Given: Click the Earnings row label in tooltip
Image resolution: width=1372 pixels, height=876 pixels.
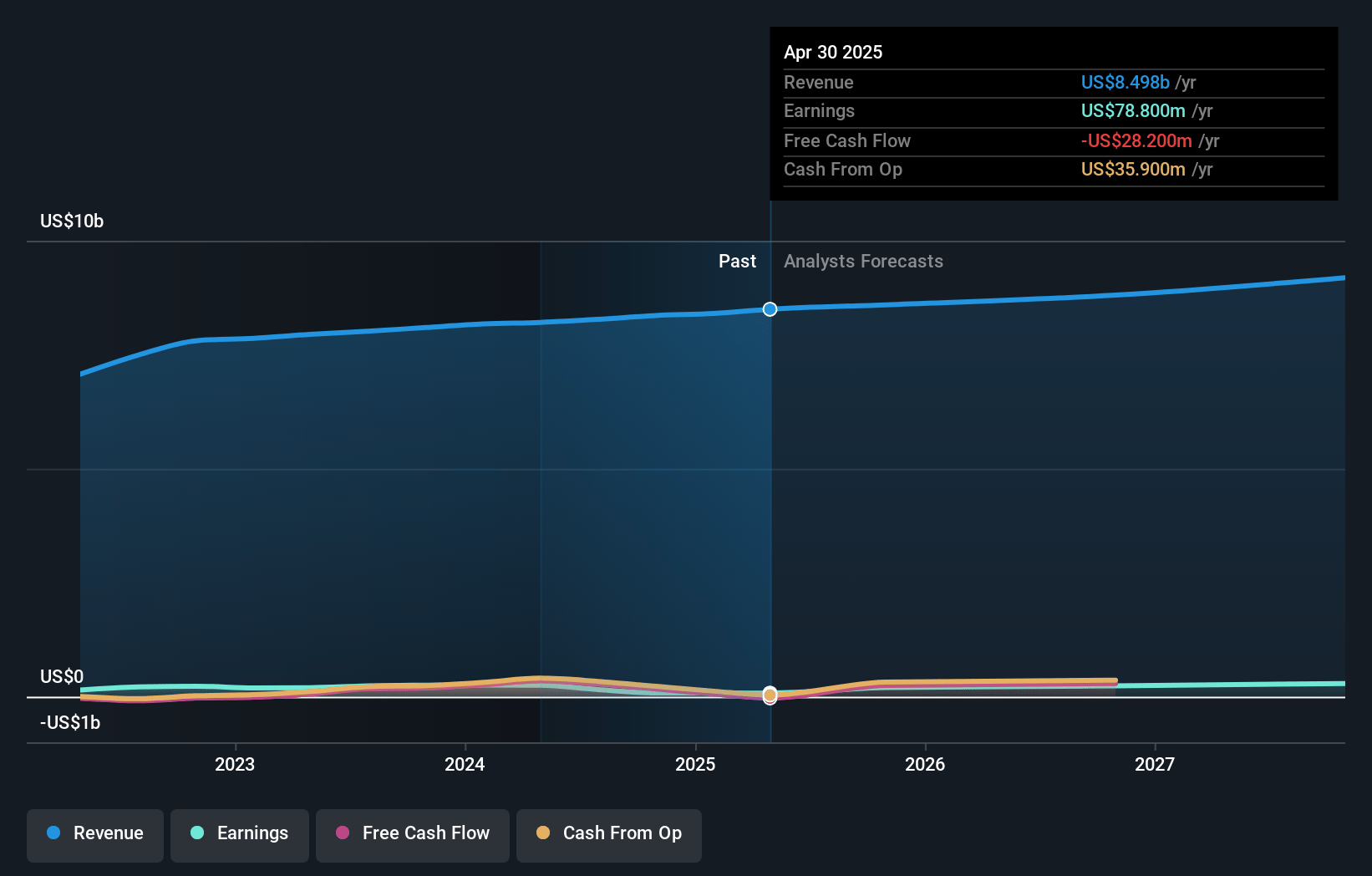Looking at the screenshot, I should click(819, 110).
